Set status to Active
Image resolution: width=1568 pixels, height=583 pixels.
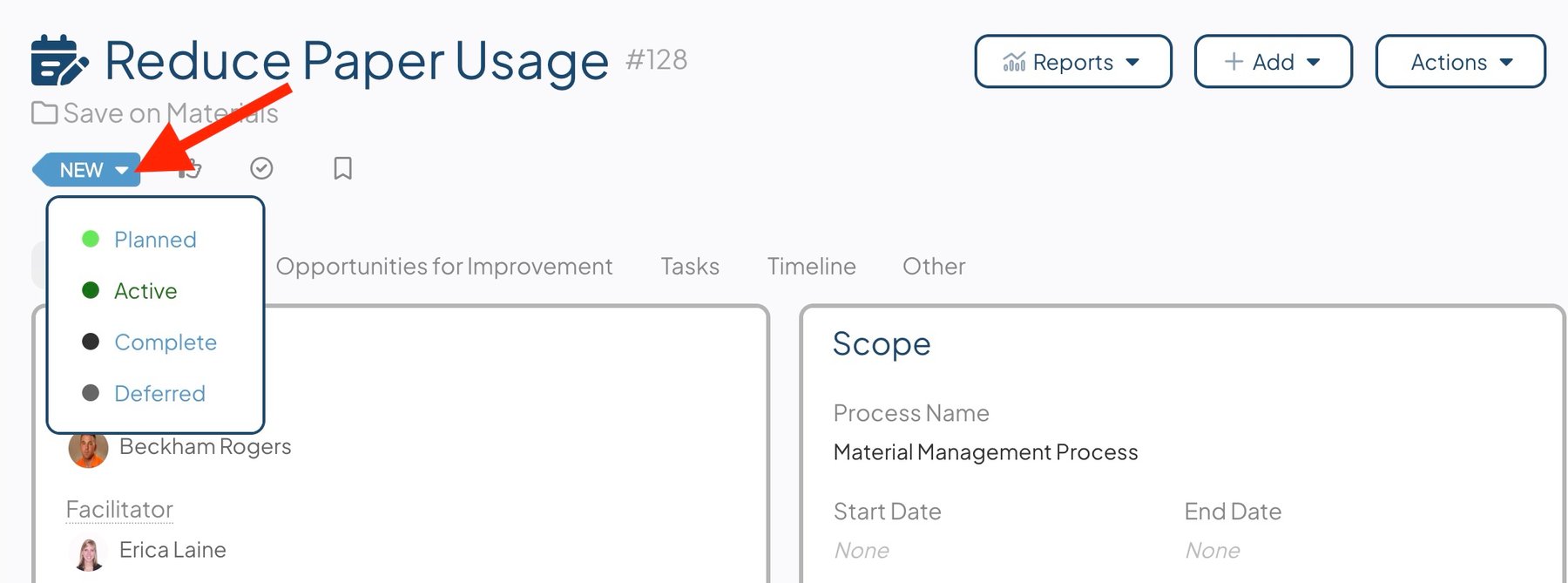pos(145,291)
